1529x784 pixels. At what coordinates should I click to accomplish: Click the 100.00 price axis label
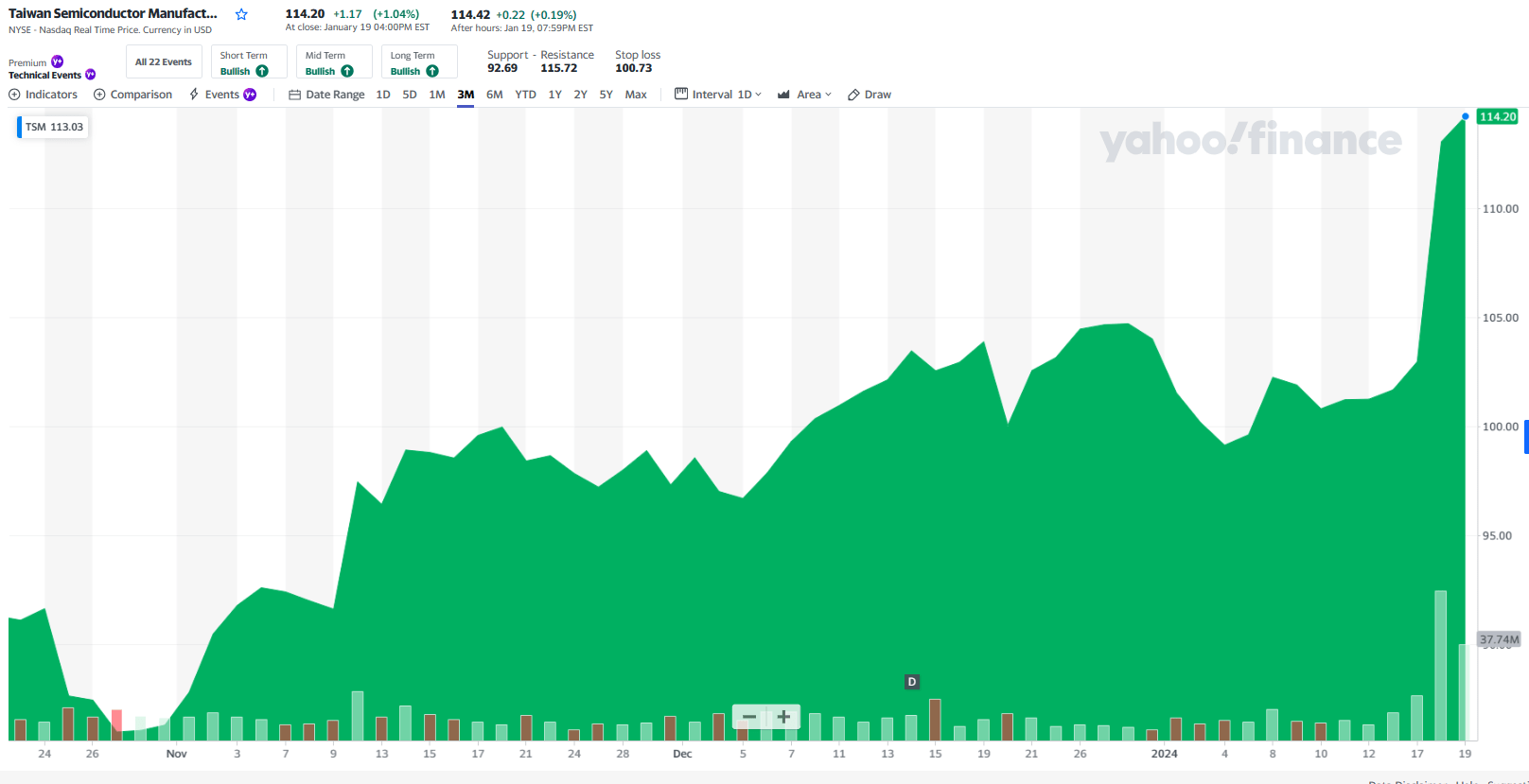point(1501,427)
